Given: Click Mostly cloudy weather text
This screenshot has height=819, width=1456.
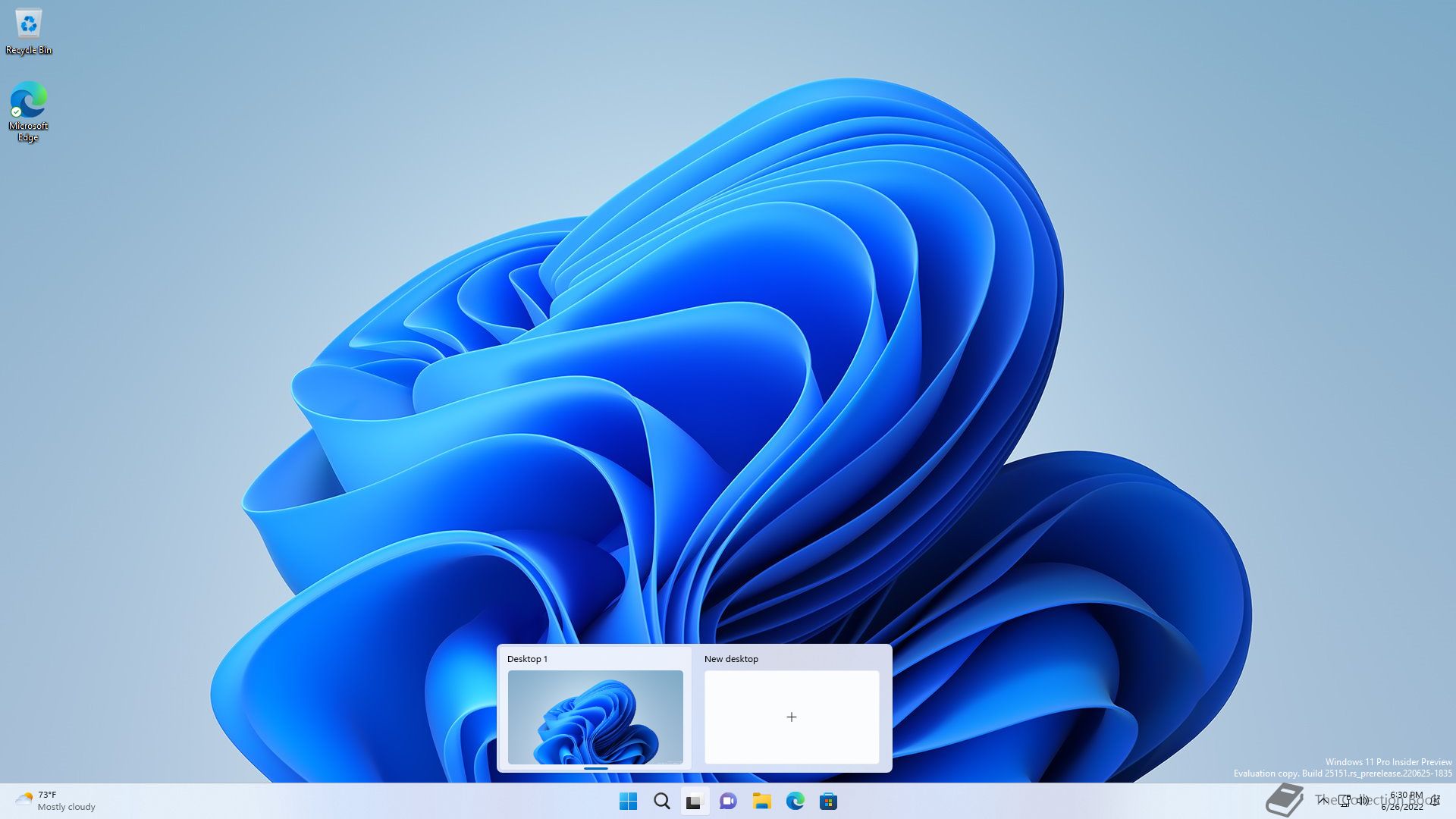Looking at the screenshot, I should 67,807.
